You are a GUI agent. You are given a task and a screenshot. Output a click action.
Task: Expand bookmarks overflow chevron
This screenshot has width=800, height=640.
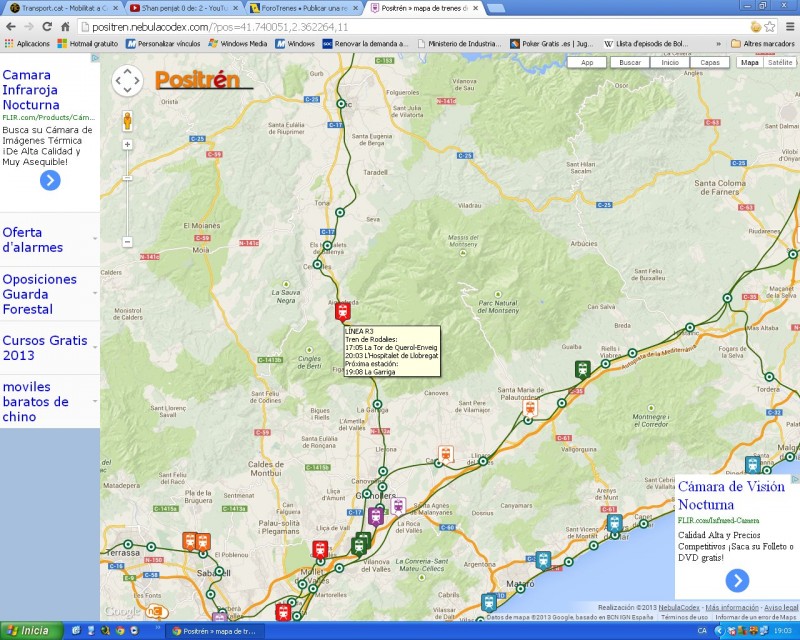pyautogui.click(x=718, y=44)
